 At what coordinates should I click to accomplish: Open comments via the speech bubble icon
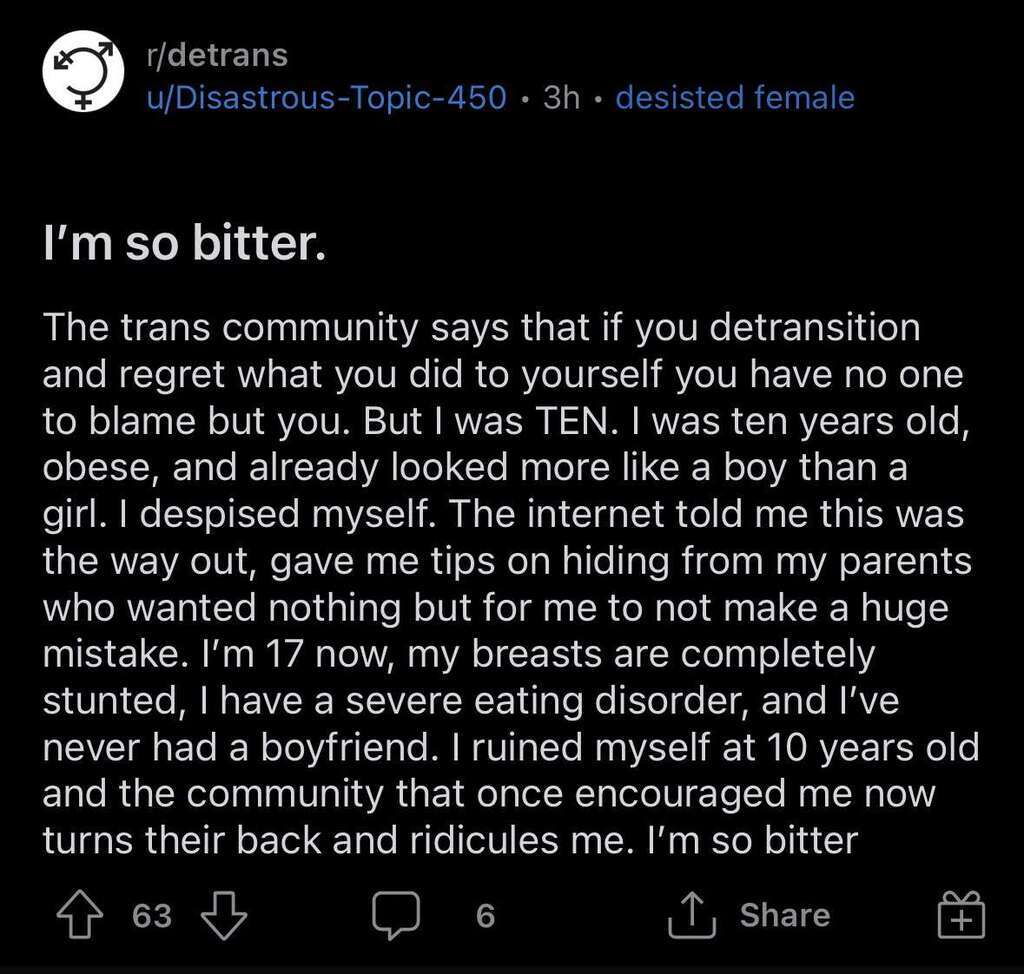[396, 915]
